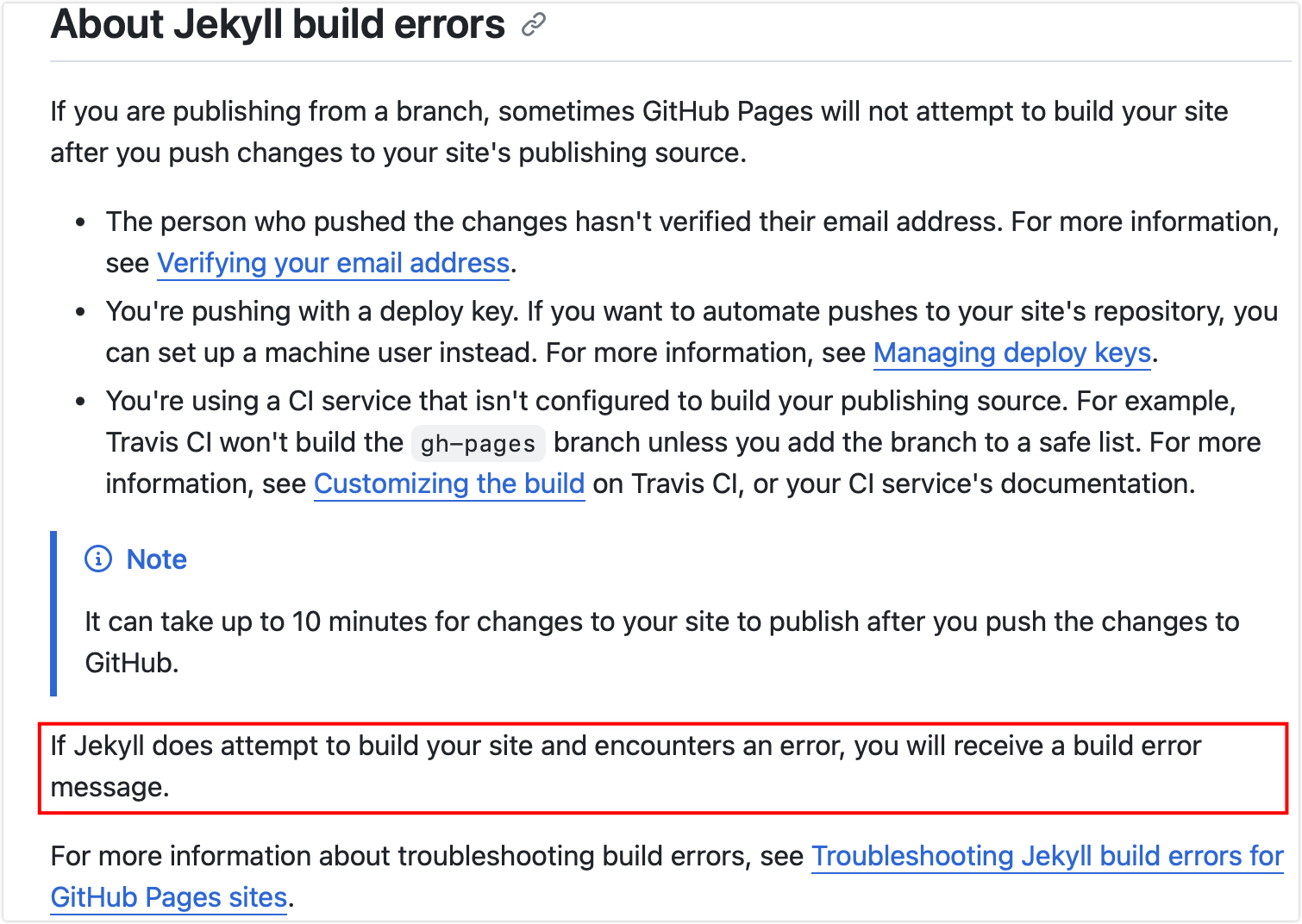The height and width of the screenshot is (924, 1302).
Task: Open Troubleshooting Jekyll build errors link
Action: pos(1048,856)
